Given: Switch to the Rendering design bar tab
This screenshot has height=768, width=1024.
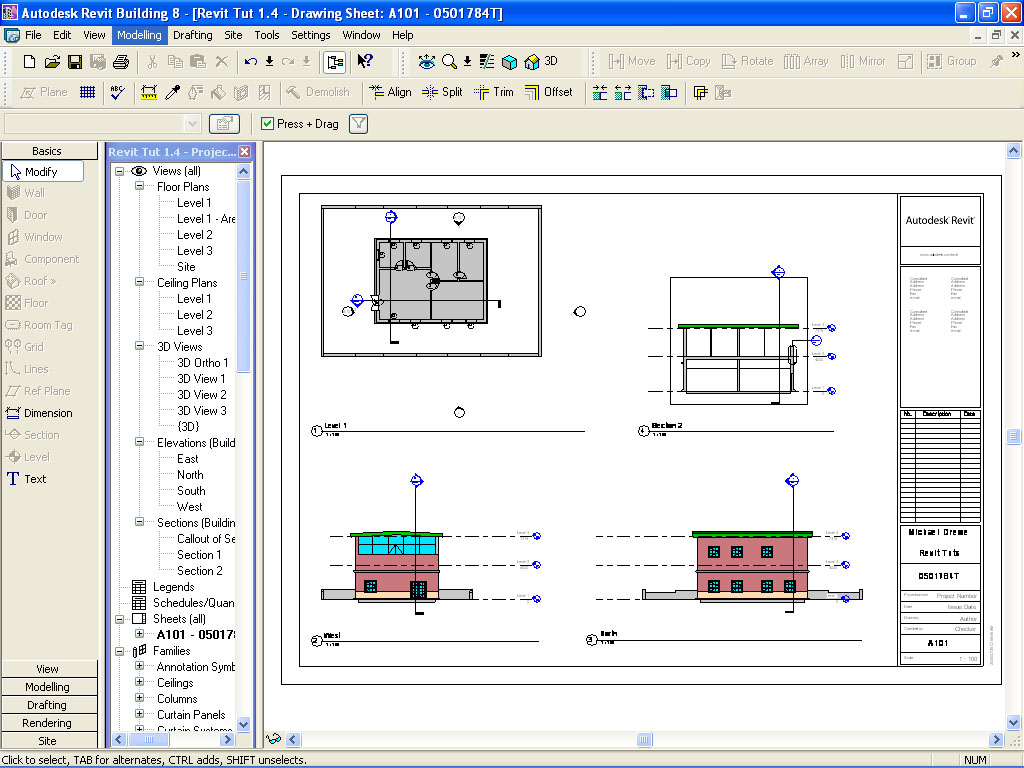Looking at the screenshot, I should pos(47,723).
